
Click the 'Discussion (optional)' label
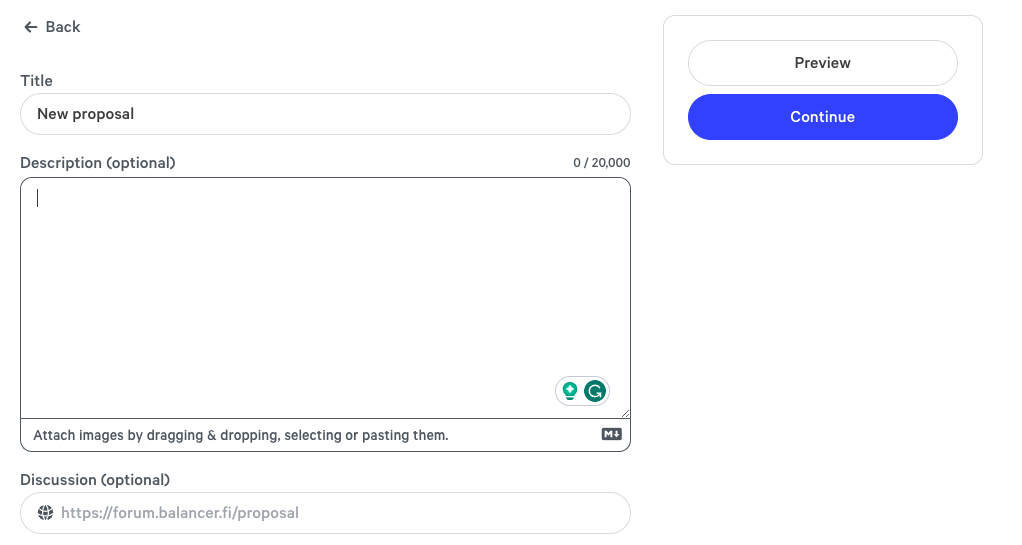tap(95, 480)
